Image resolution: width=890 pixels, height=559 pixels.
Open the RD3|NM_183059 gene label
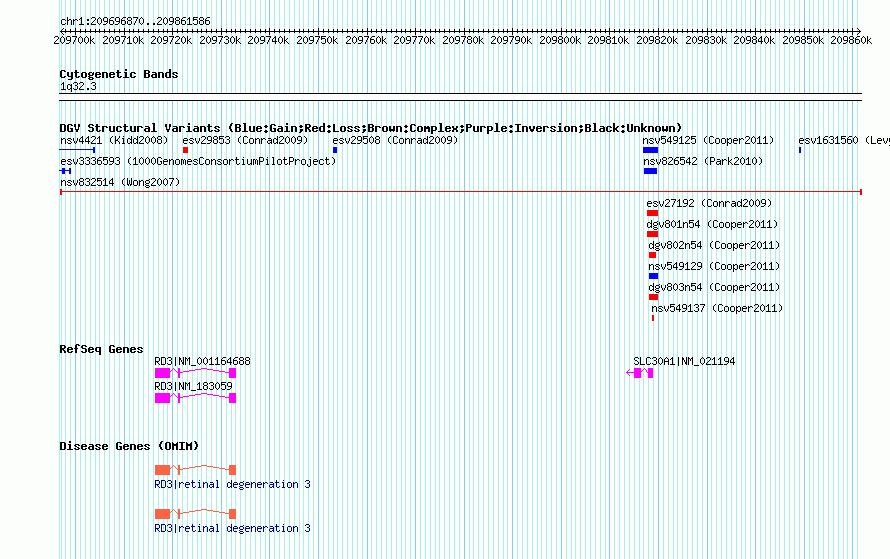[194, 386]
